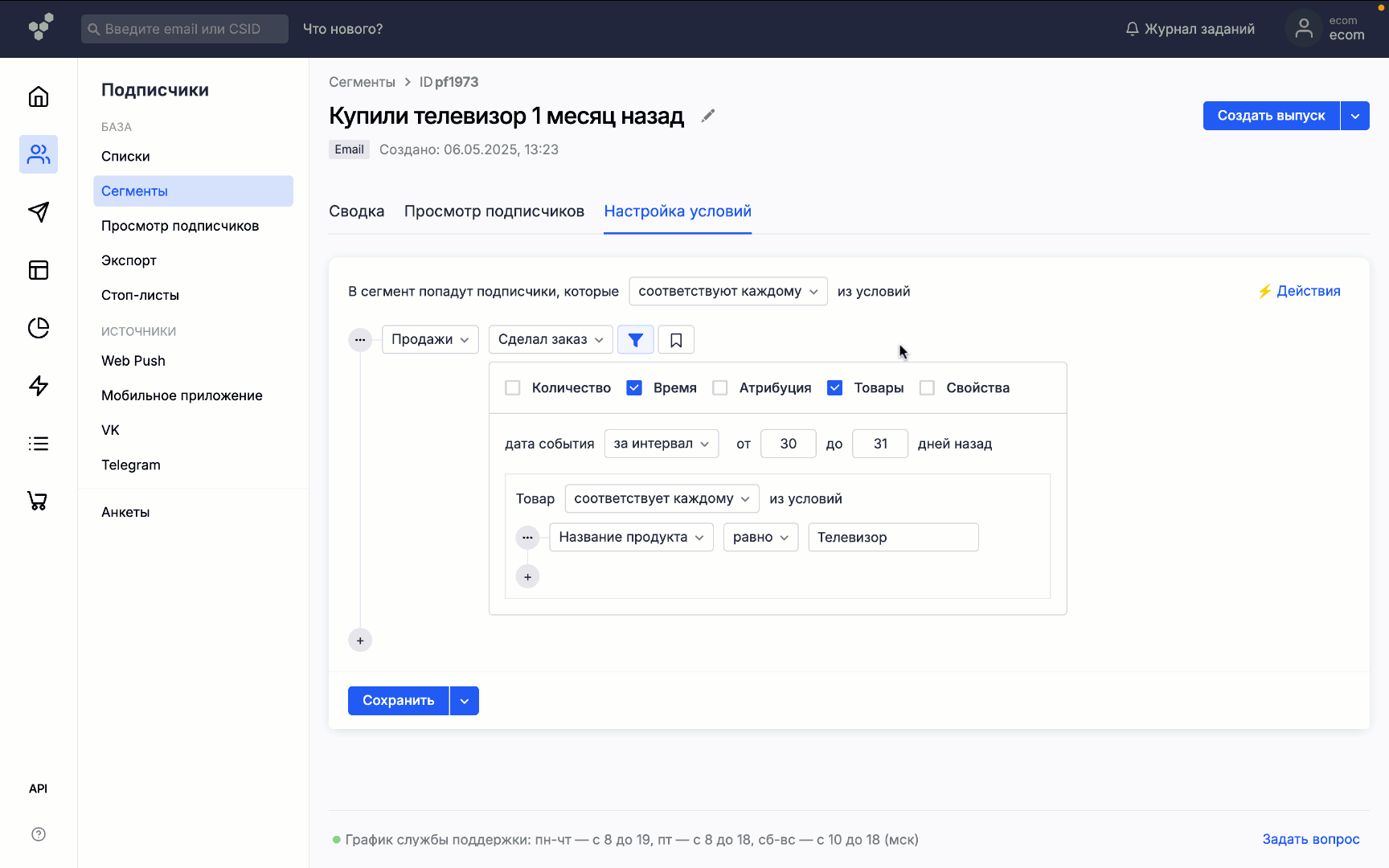1389x868 pixels.
Task: Expand the Название продукта dropdown
Action: coord(631,538)
